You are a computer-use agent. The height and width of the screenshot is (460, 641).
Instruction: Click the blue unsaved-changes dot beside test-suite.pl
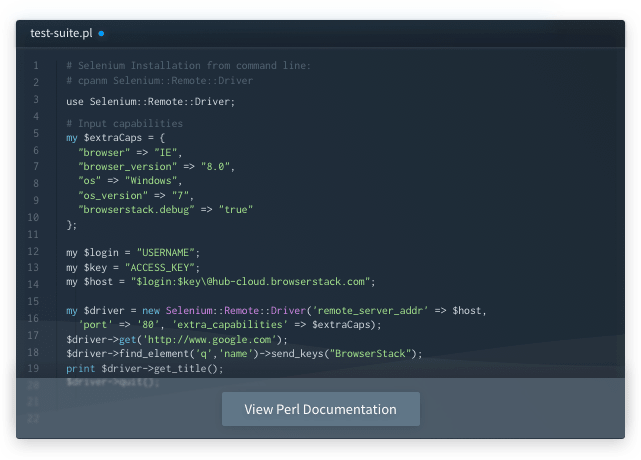101,34
